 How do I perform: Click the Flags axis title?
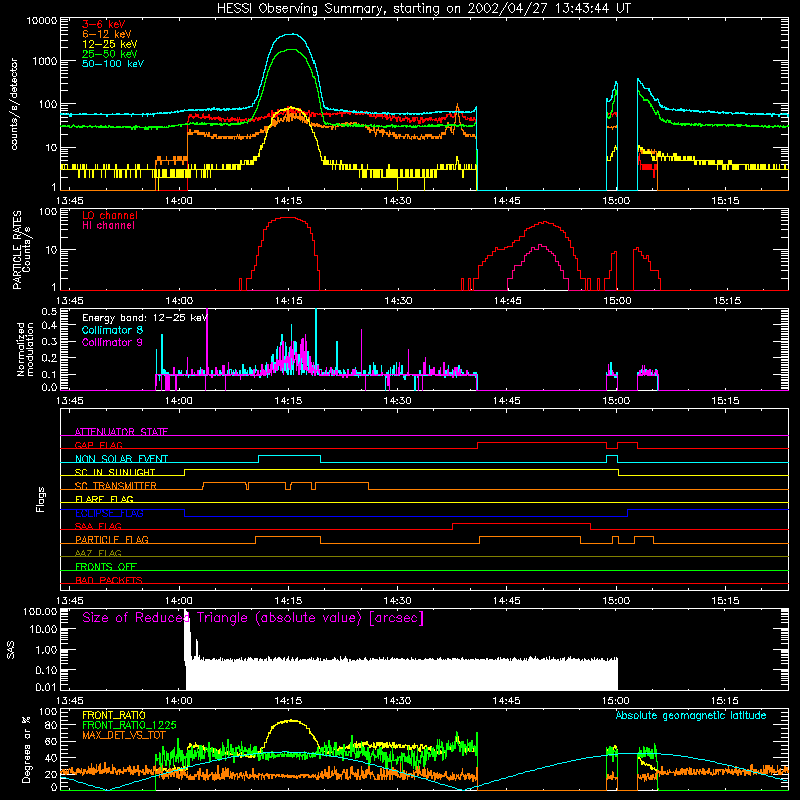click(40, 499)
